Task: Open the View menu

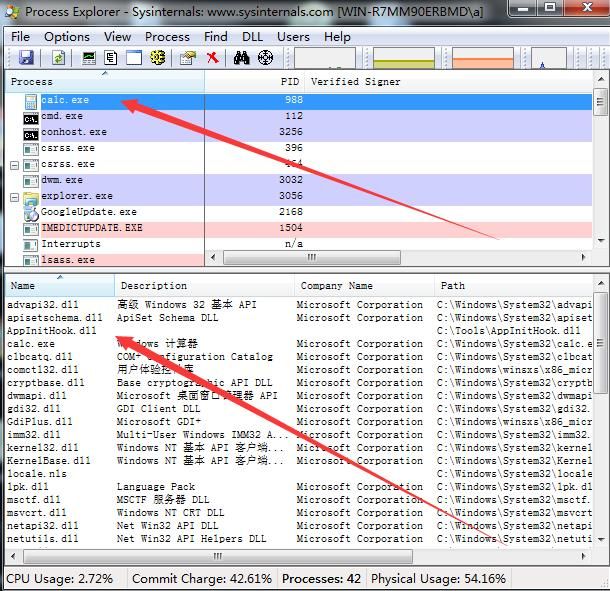Action: click(x=117, y=37)
